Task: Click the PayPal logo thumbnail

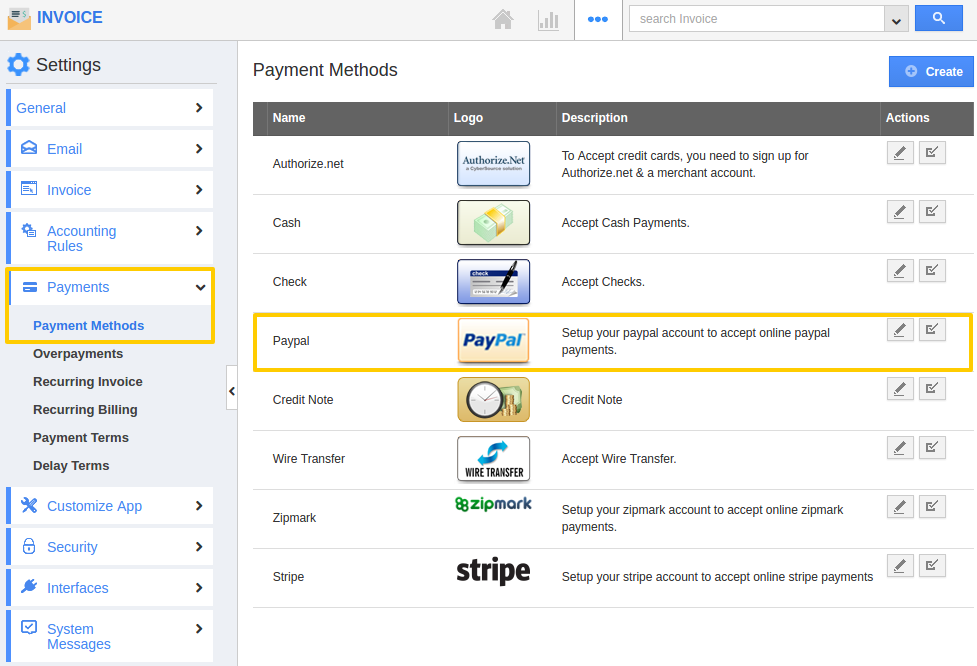Action: (x=493, y=341)
